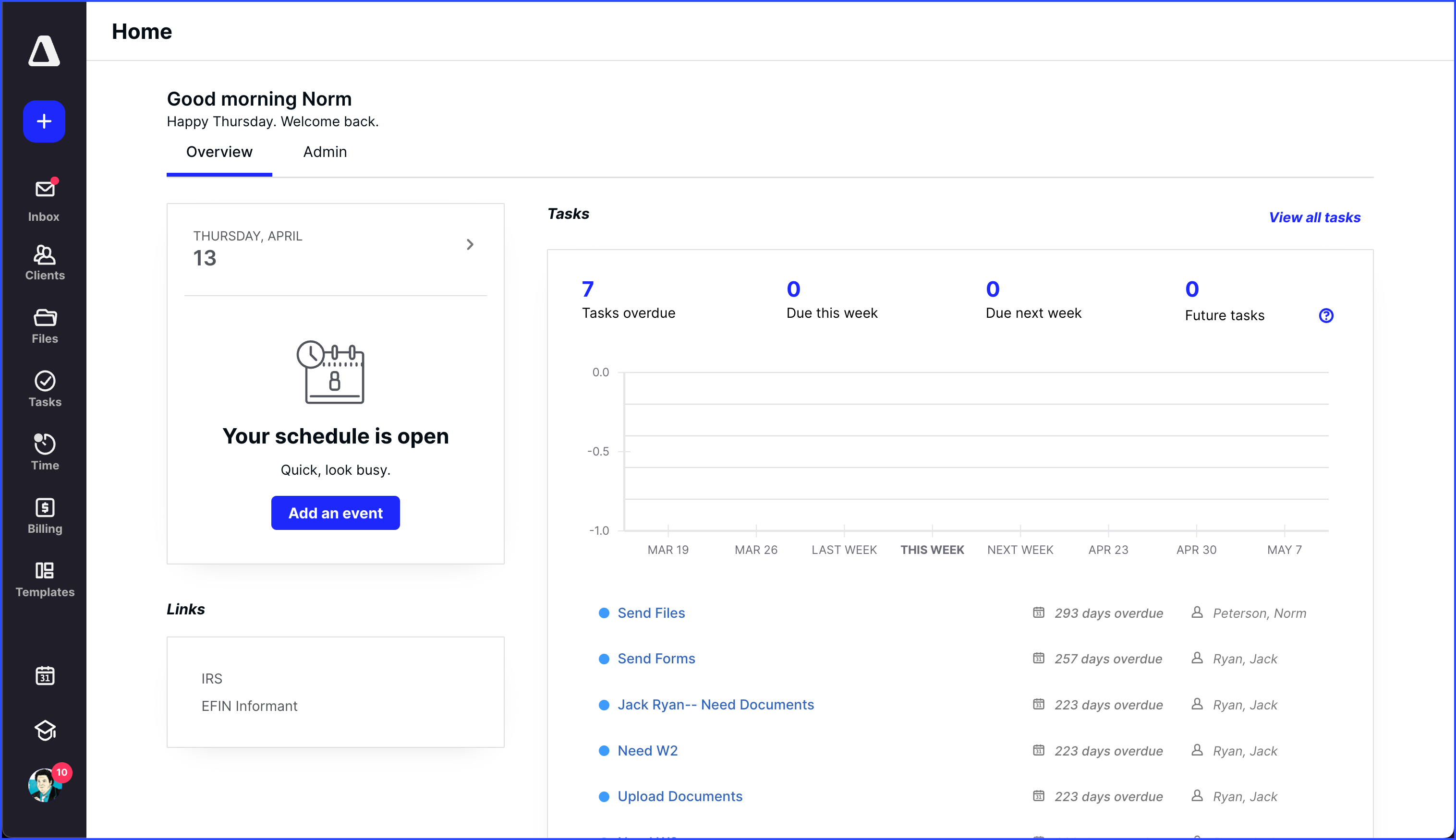Stay on the Overview tab

point(219,152)
